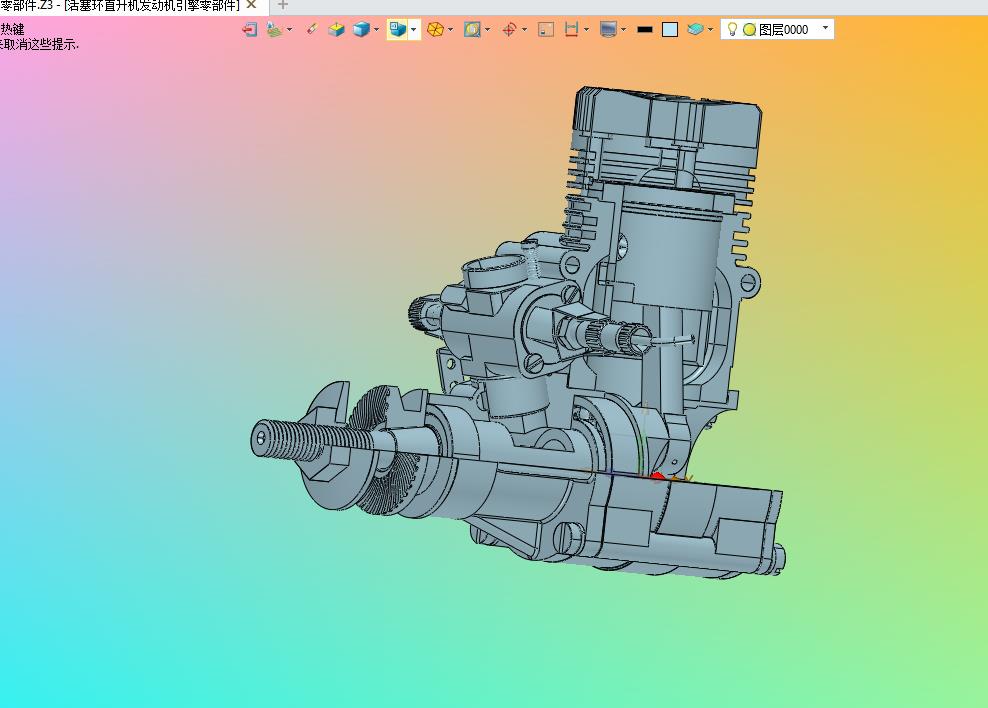
Task: Click the orange polyhedron wireframe icon
Action: coord(435,30)
